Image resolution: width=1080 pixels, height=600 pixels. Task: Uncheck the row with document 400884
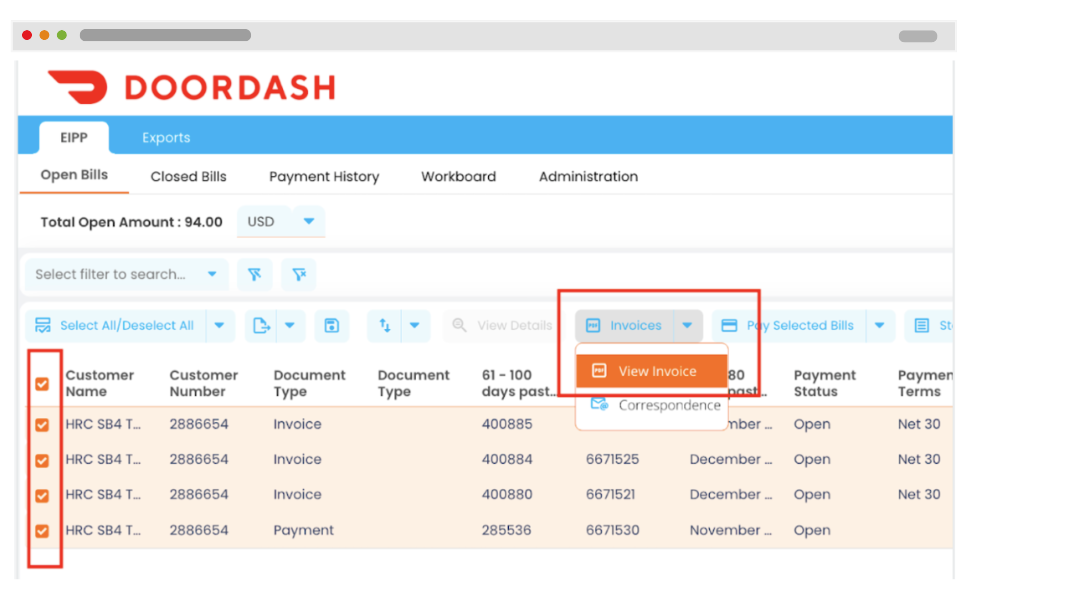pos(42,460)
